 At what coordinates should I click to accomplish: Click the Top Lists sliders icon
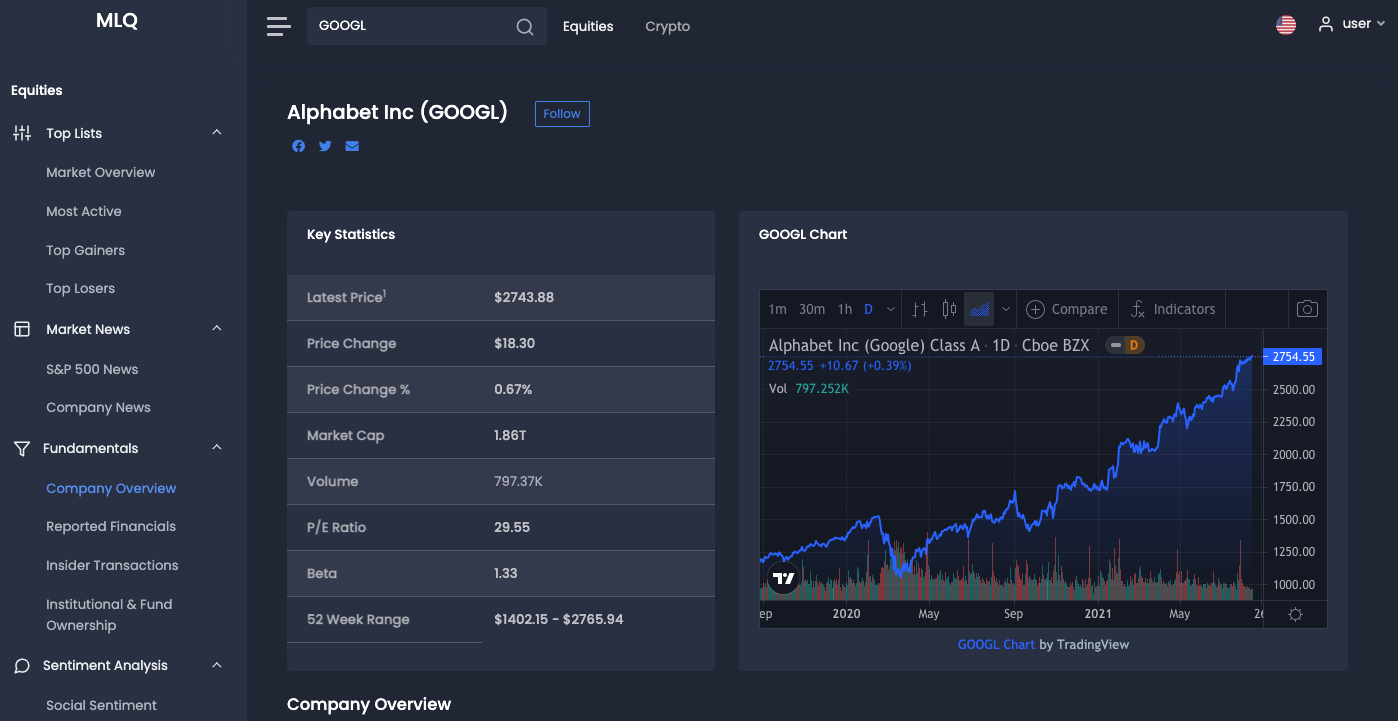22,133
